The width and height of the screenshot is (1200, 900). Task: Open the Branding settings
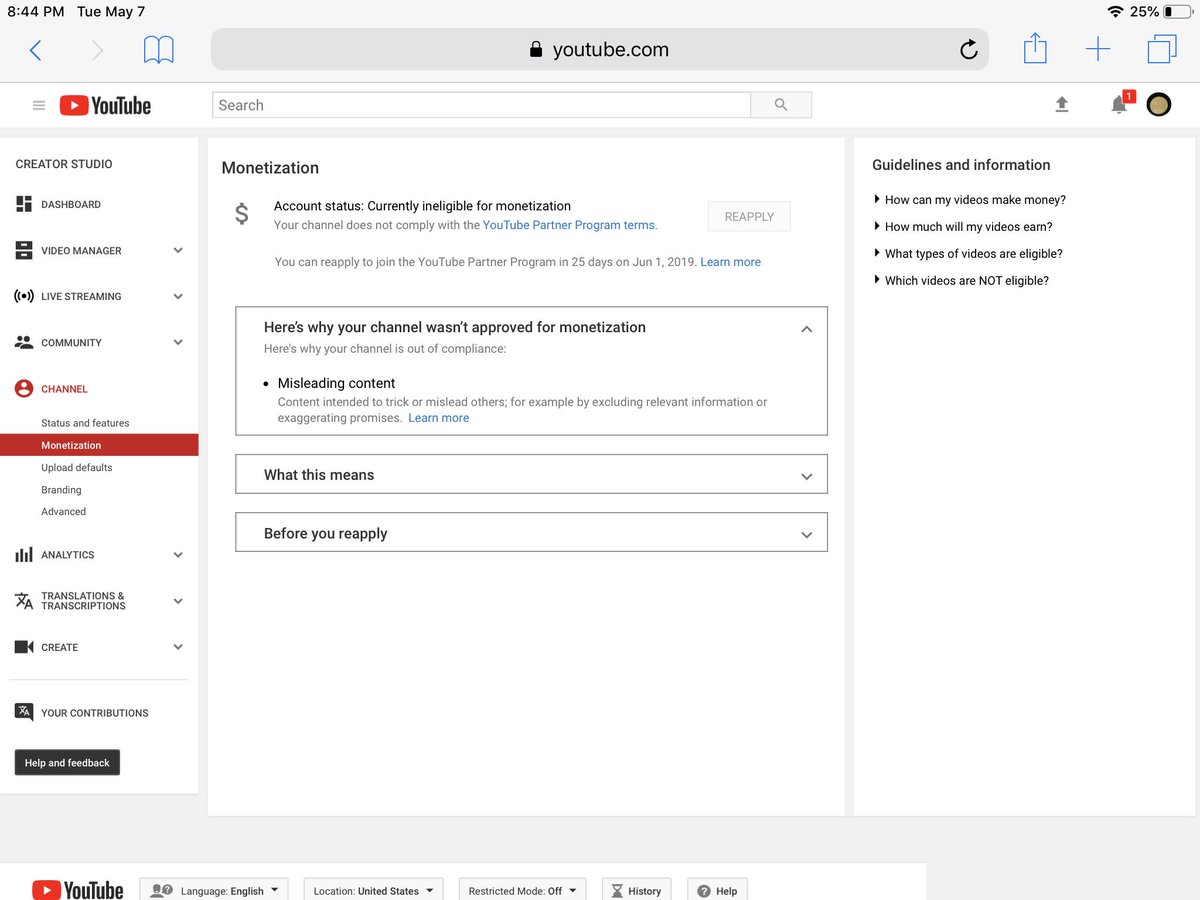(x=61, y=490)
